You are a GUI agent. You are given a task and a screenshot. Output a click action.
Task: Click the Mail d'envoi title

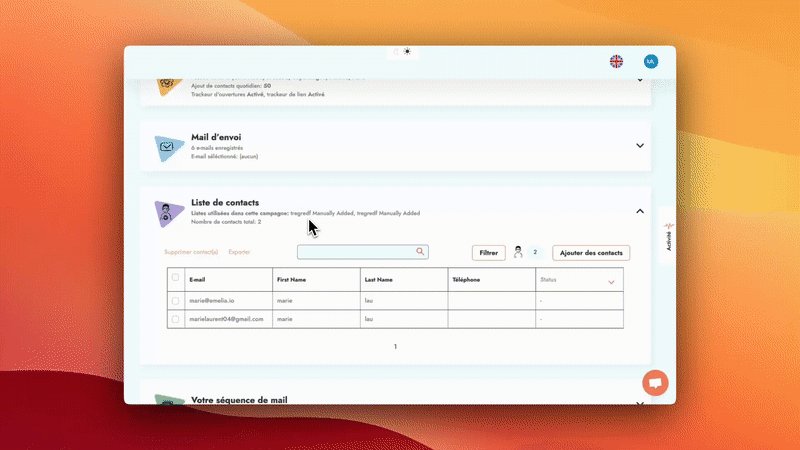click(216, 137)
